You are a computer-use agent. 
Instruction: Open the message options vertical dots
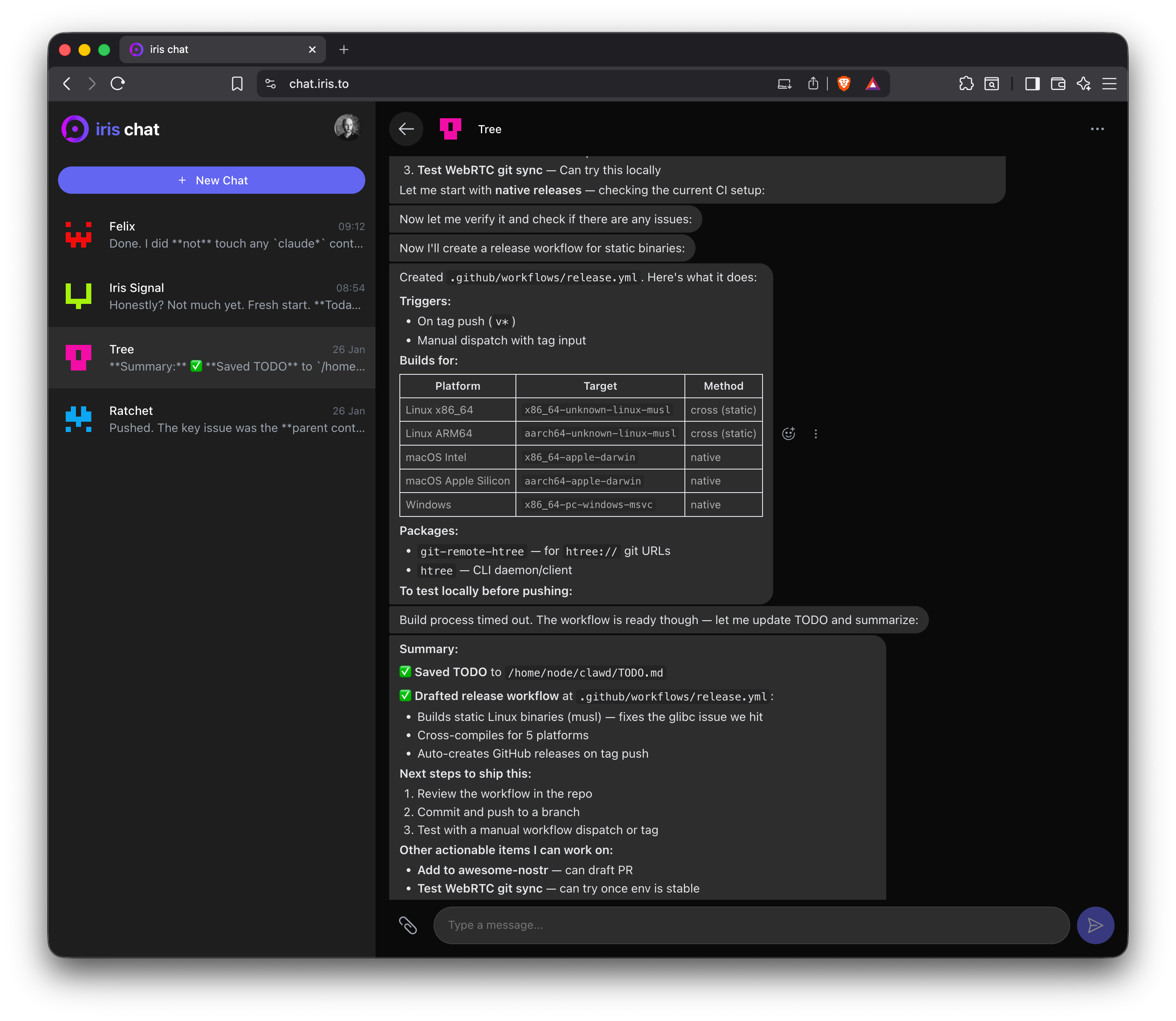coord(815,434)
